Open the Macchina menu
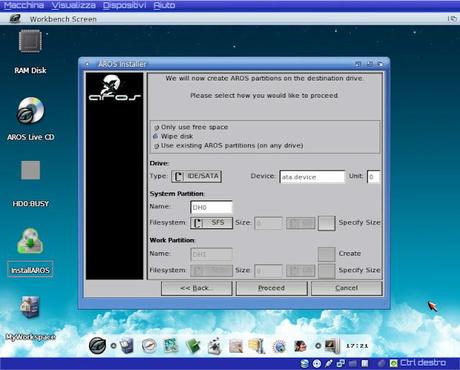Image resolution: width=460 pixels, height=370 pixels. pos(24,5)
